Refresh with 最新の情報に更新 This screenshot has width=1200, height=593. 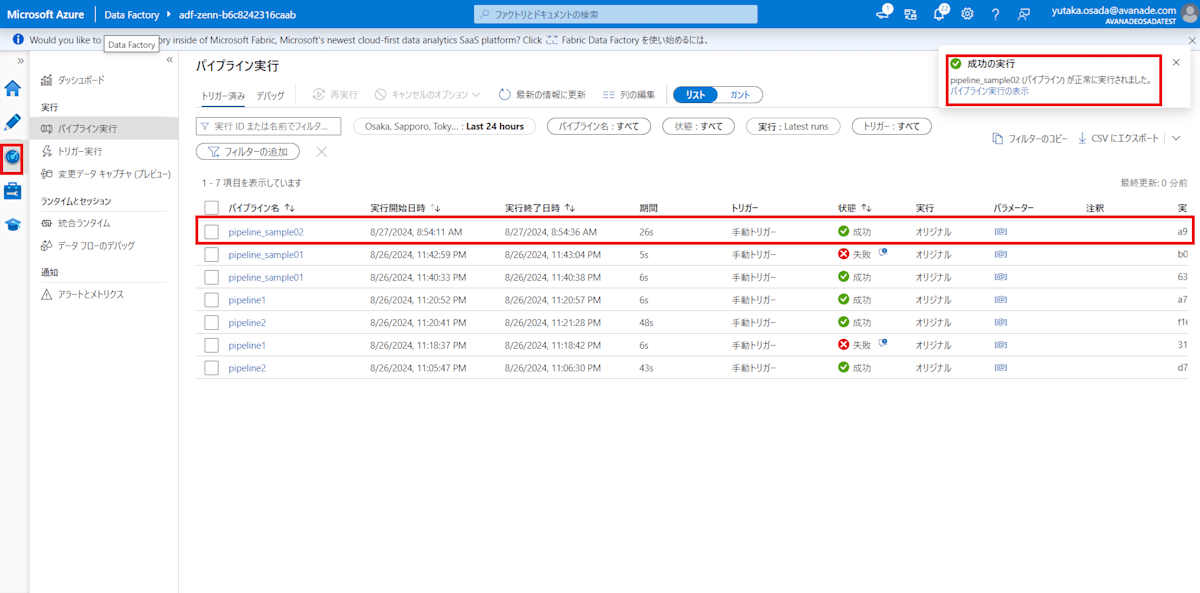(541, 94)
